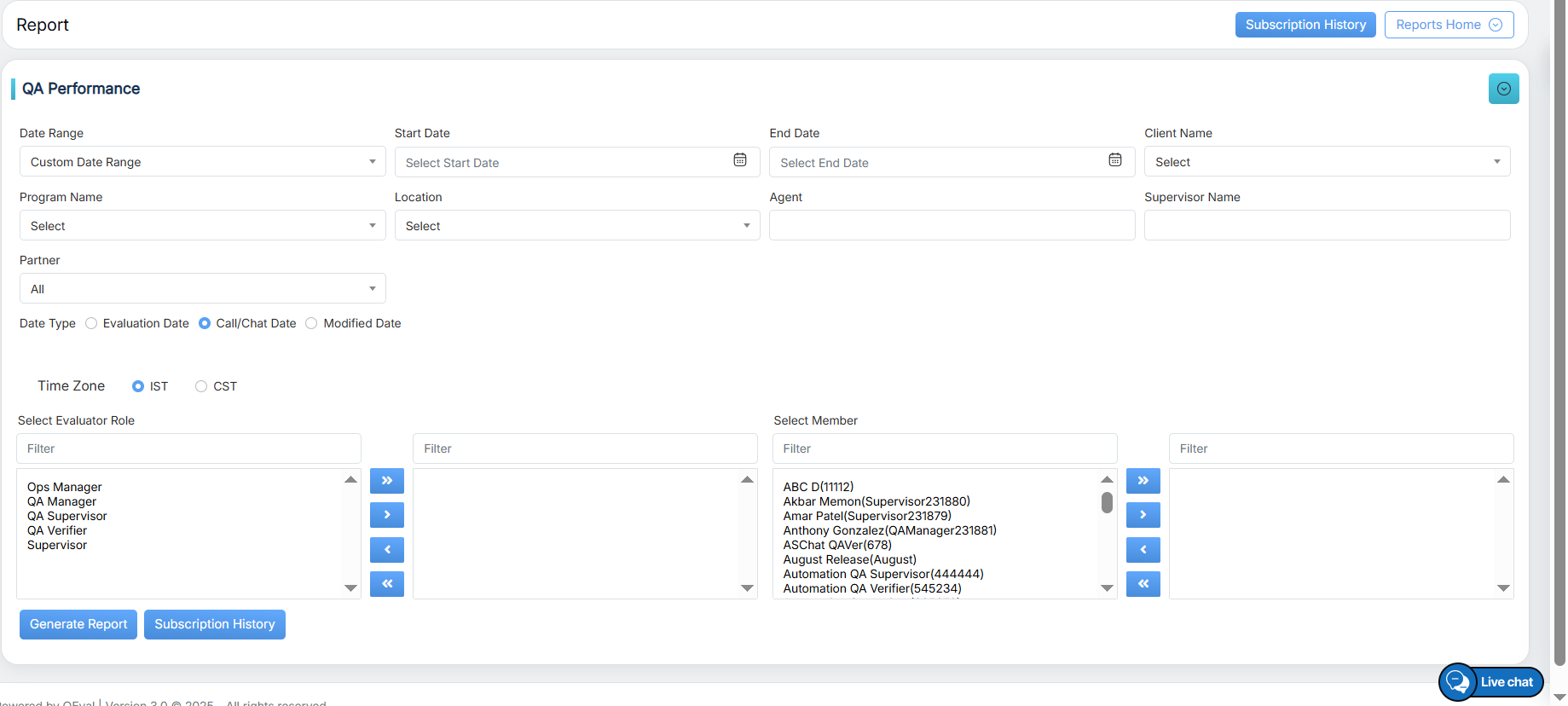Image resolution: width=1568 pixels, height=706 pixels.
Task: Collapse the QA Performance panel using teal icon
Action: pyautogui.click(x=1503, y=89)
